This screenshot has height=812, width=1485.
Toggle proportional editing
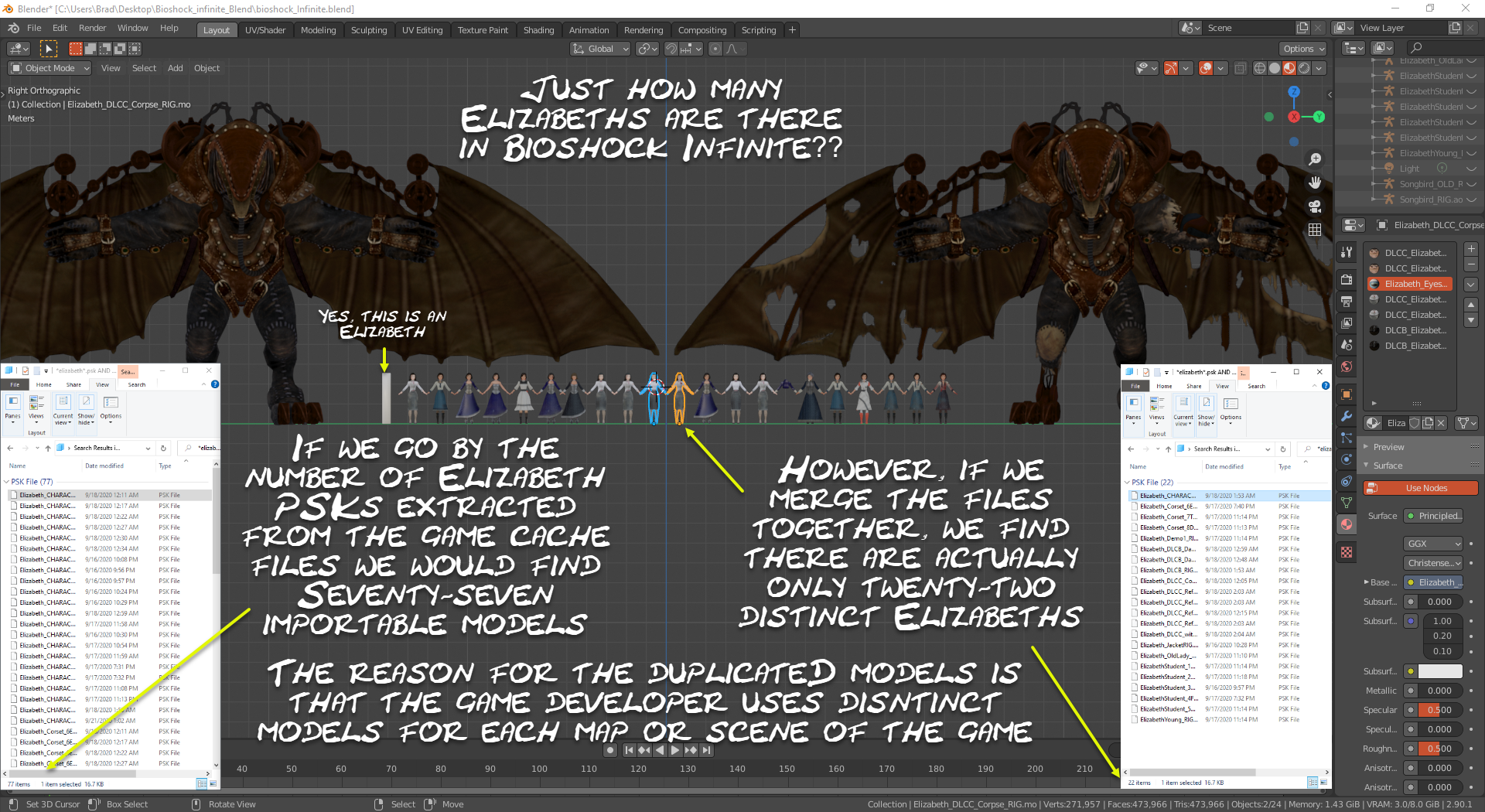[x=715, y=49]
